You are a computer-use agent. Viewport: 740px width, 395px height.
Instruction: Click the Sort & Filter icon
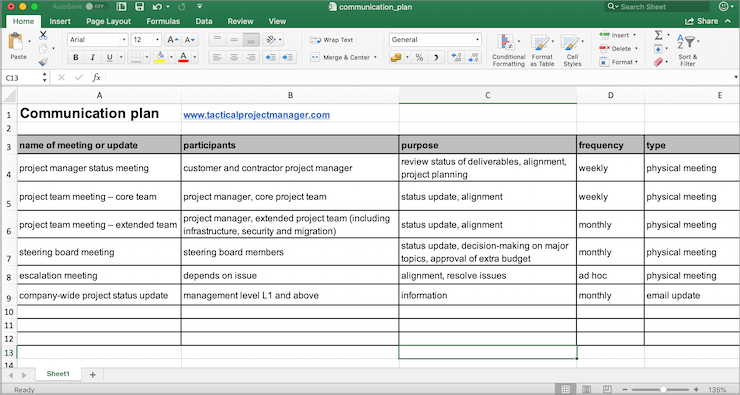coord(688,50)
